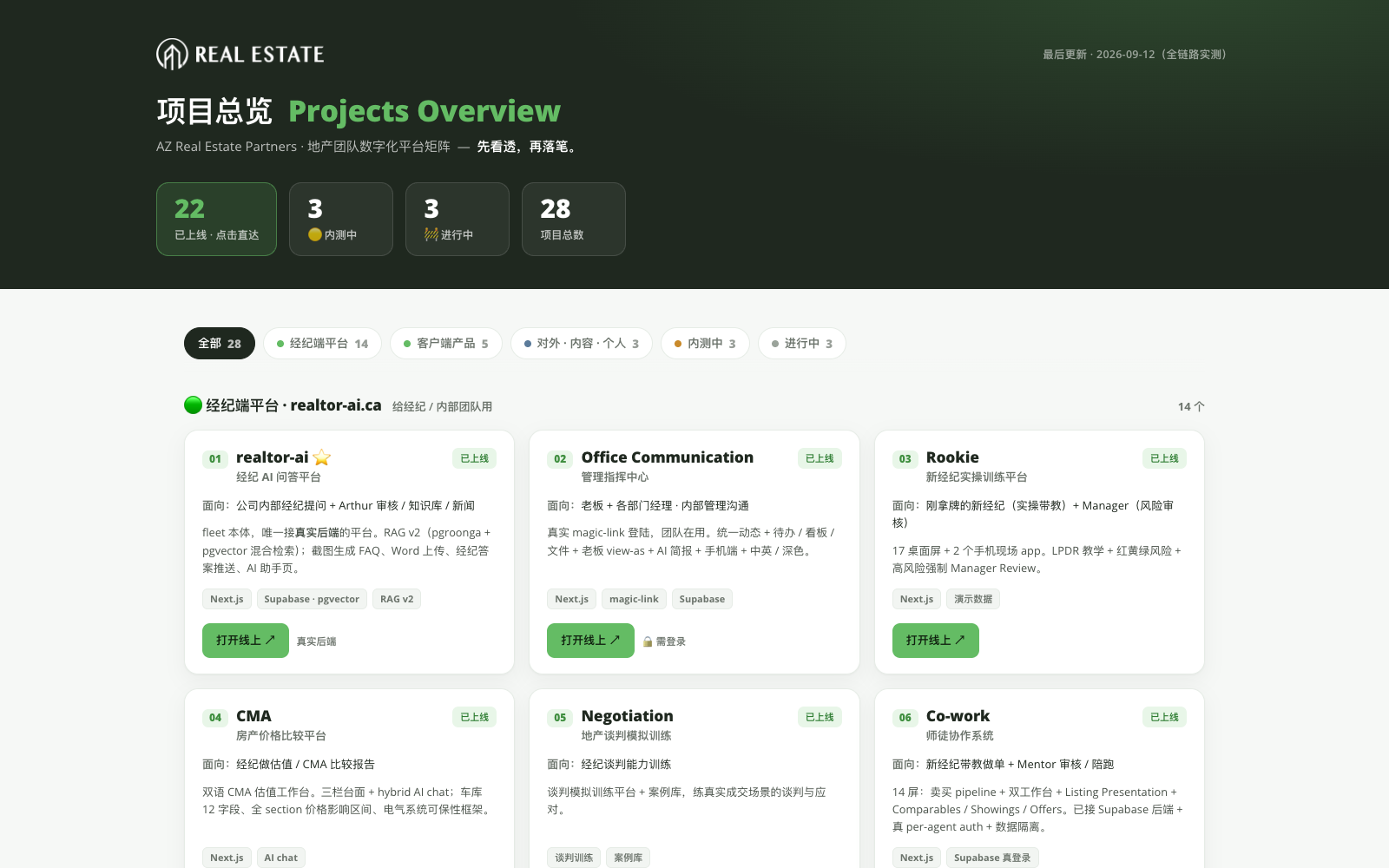
Task: Show only 内测中 3 projects
Action: [x=705, y=344]
